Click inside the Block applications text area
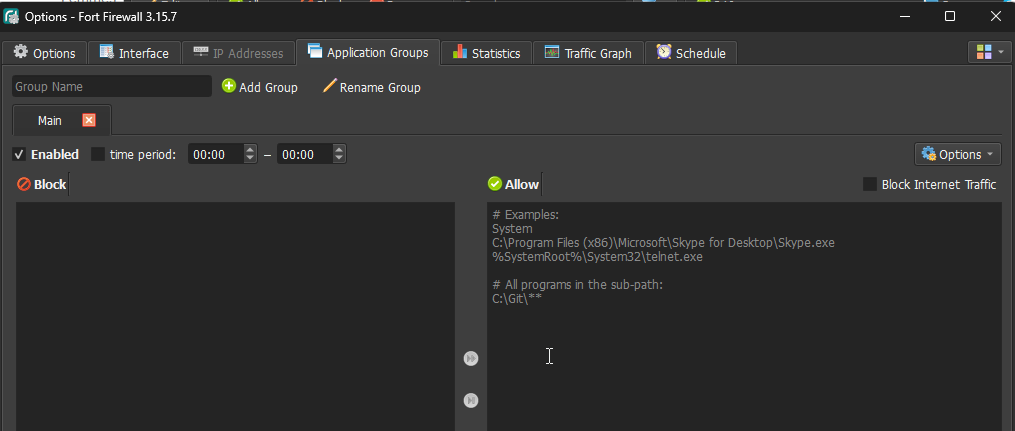Image resolution: width=1015 pixels, height=431 pixels. click(235, 316)
